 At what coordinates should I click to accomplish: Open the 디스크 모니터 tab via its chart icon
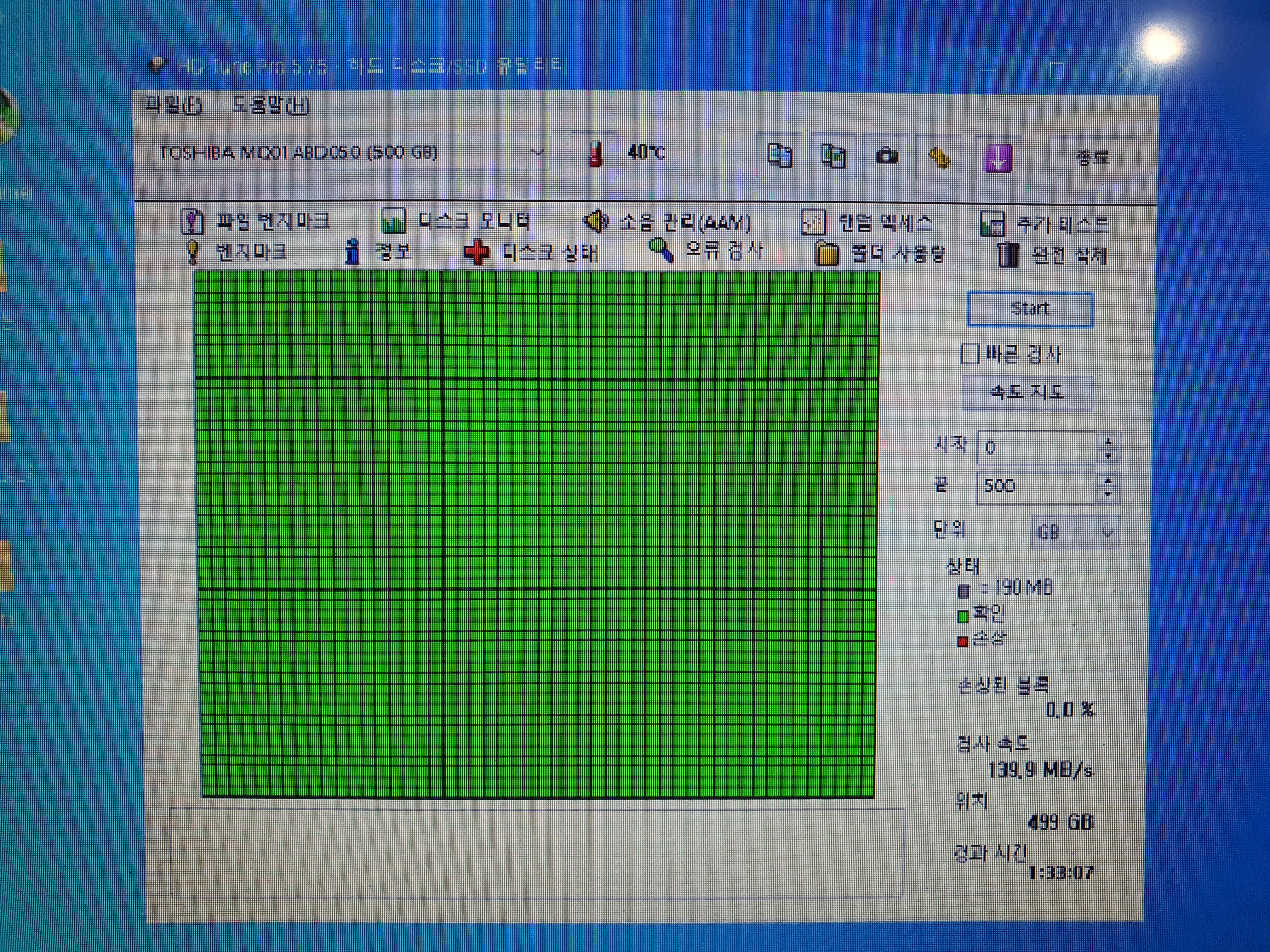tap(393, 221)
